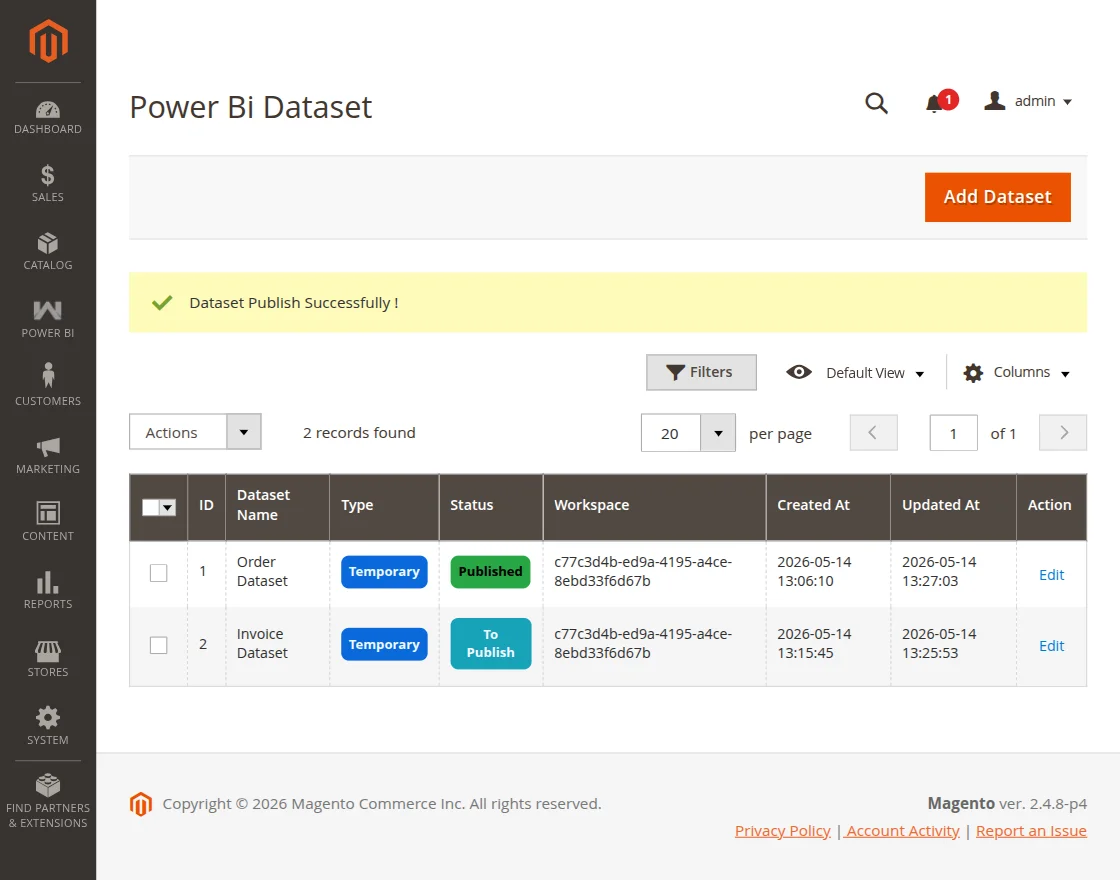Click Temporary badge in Invoice Dataset row
Viewport: 1120px width, 880px height.
(384, 644)
